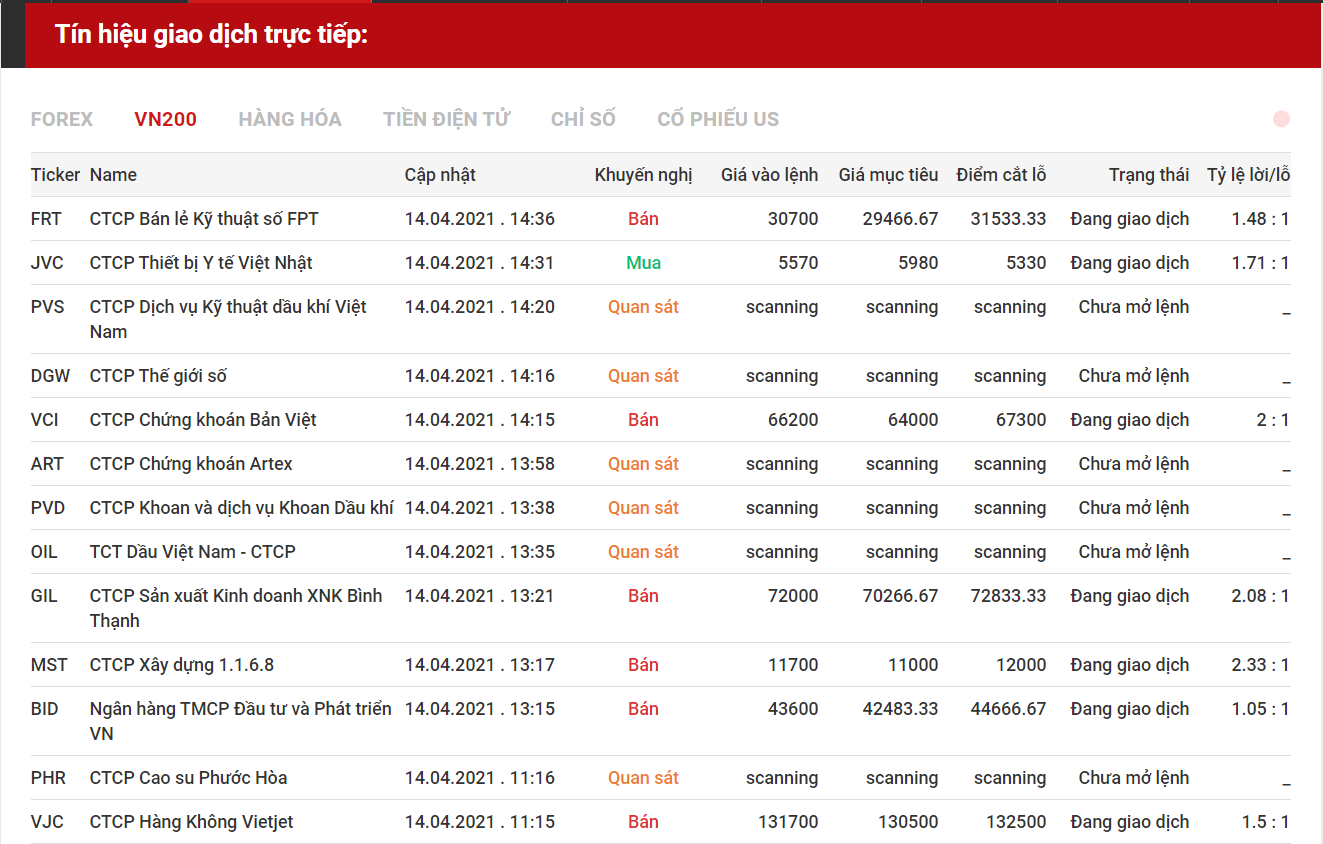1323x844 pixels.
Task: Click the Name column header
Action: pyautogui.click(x=113, y=175)
